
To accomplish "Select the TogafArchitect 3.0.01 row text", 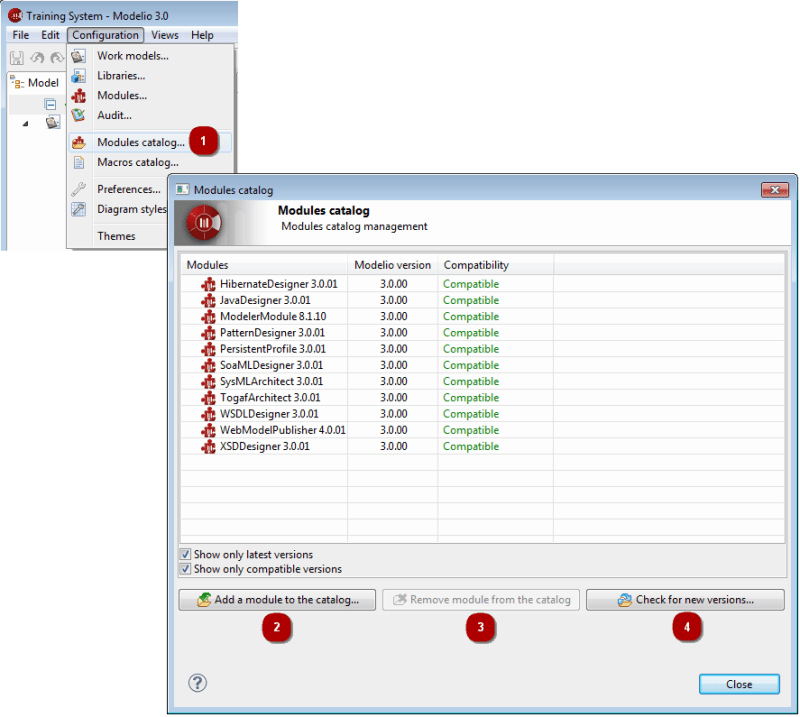I will tap(270, 398).
